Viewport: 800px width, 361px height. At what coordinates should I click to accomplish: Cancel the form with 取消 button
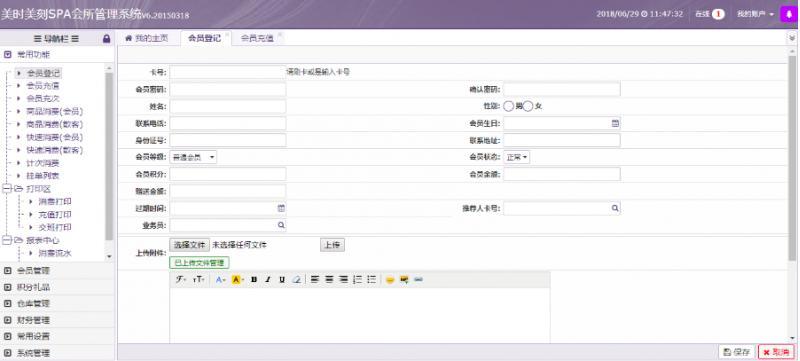coord(776,352)
